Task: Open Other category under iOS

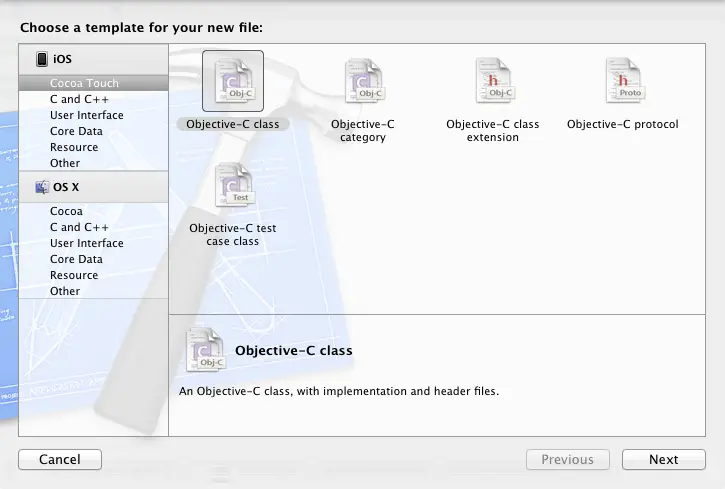Action: (x=65, y=163)
